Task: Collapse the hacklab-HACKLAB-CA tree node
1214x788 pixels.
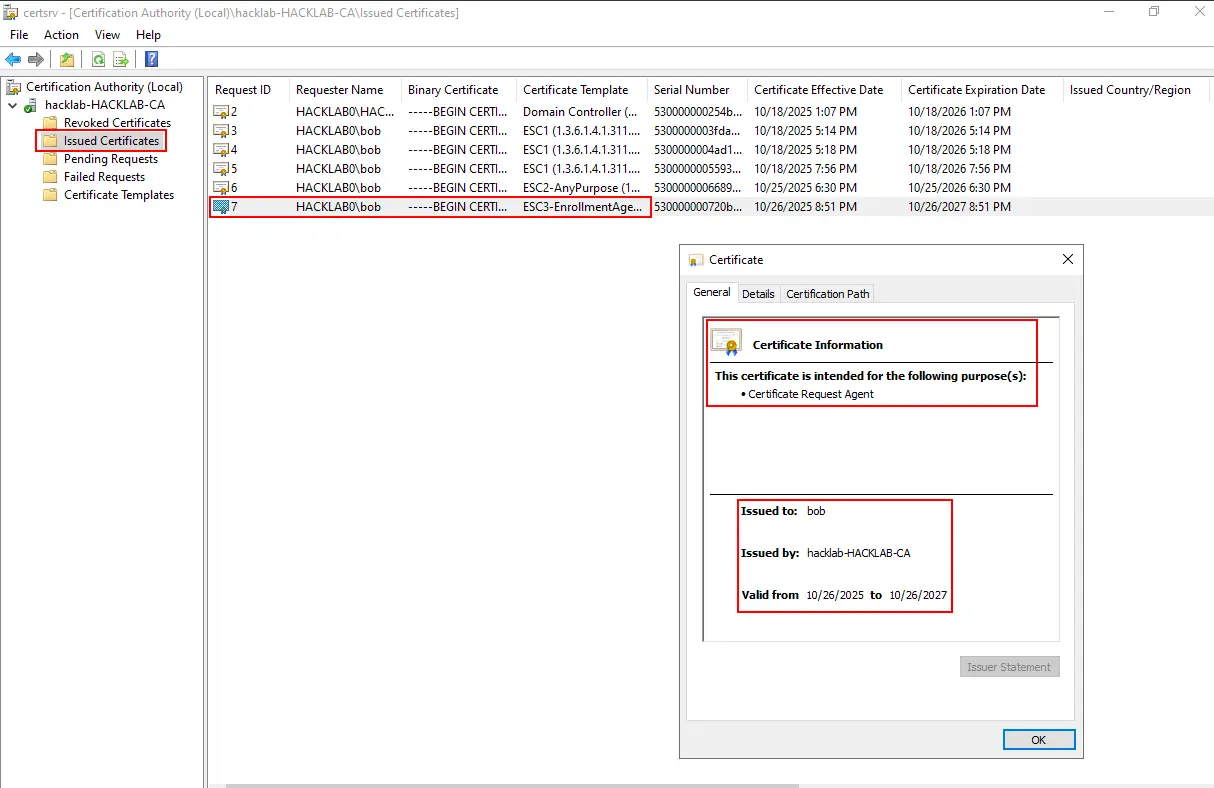Action: 12,105
